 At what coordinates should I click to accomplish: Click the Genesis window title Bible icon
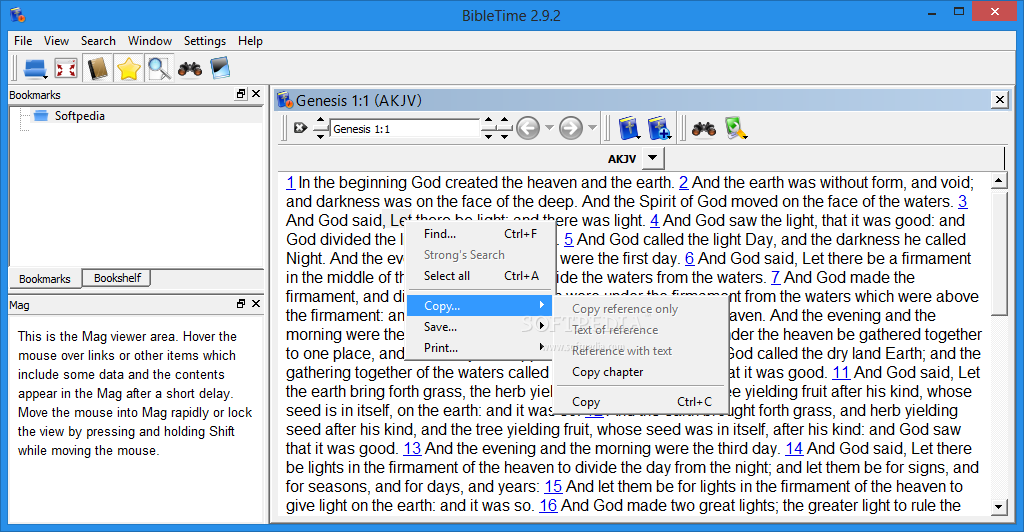285,101
